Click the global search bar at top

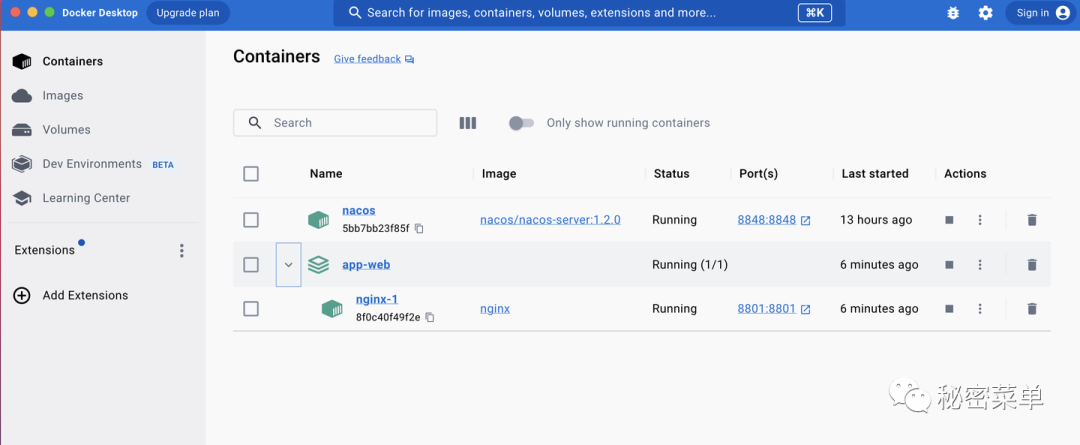tap(589, 13)
